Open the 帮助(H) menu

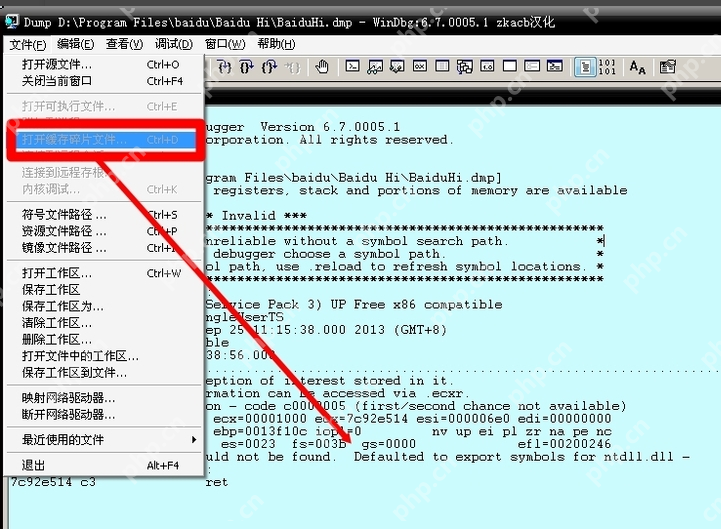tap(276, 44)
